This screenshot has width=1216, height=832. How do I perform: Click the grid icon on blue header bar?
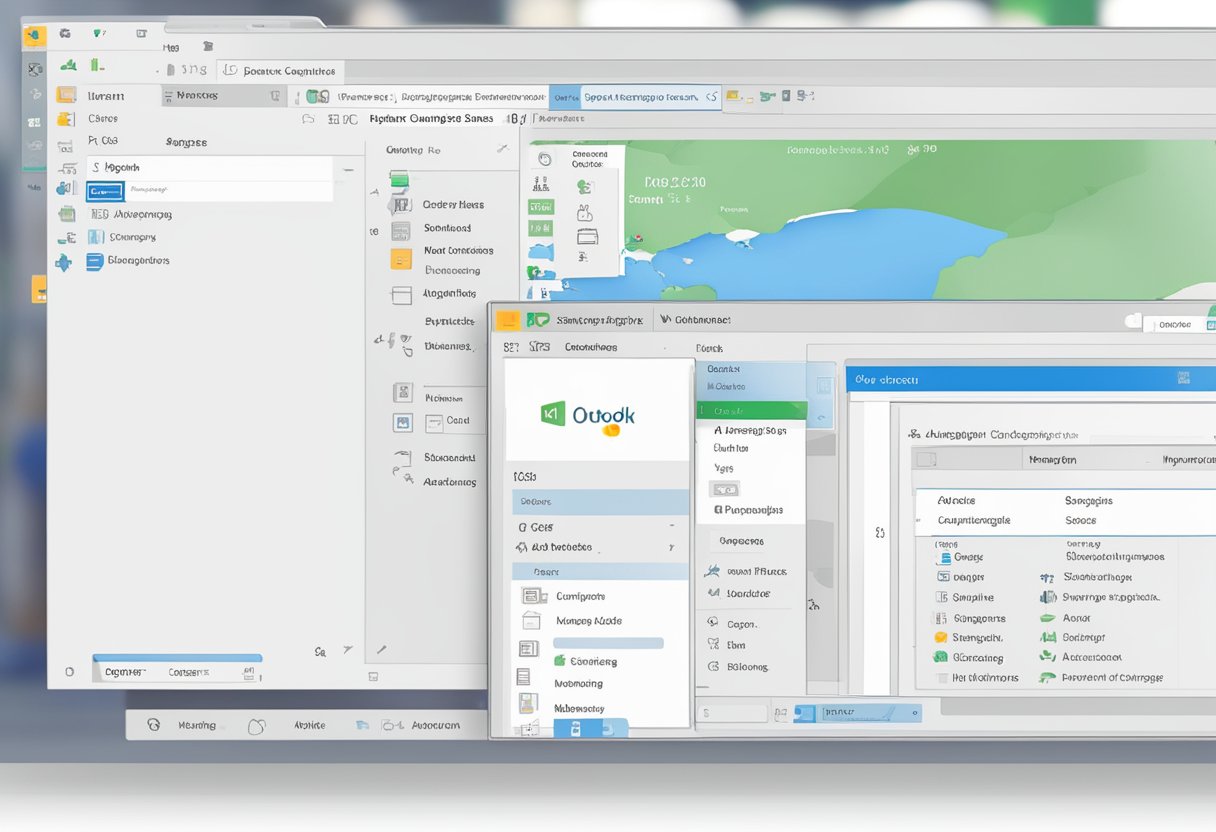pos(1183,378)
